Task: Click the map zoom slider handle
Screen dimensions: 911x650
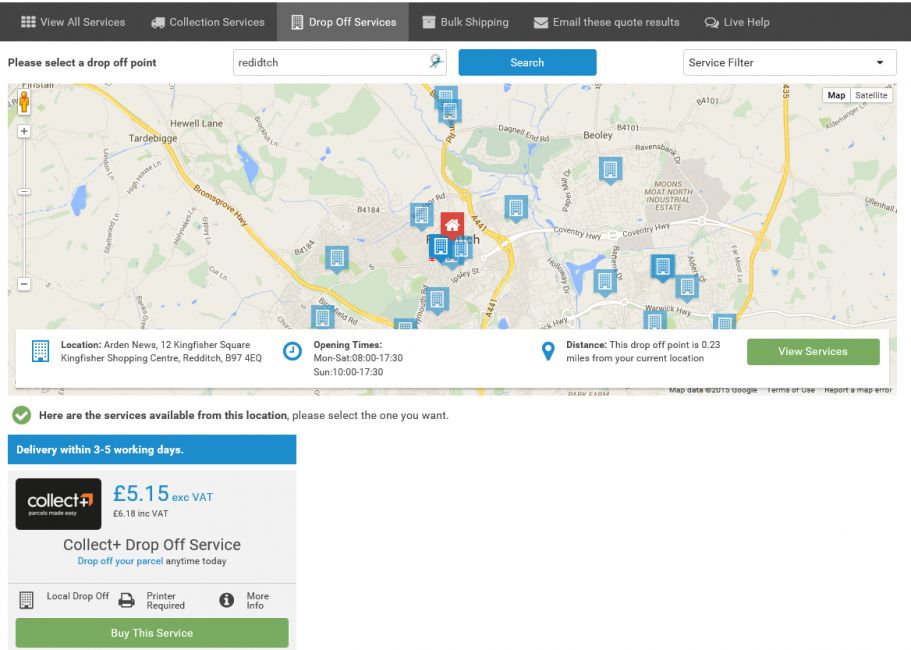Action: 24,192
